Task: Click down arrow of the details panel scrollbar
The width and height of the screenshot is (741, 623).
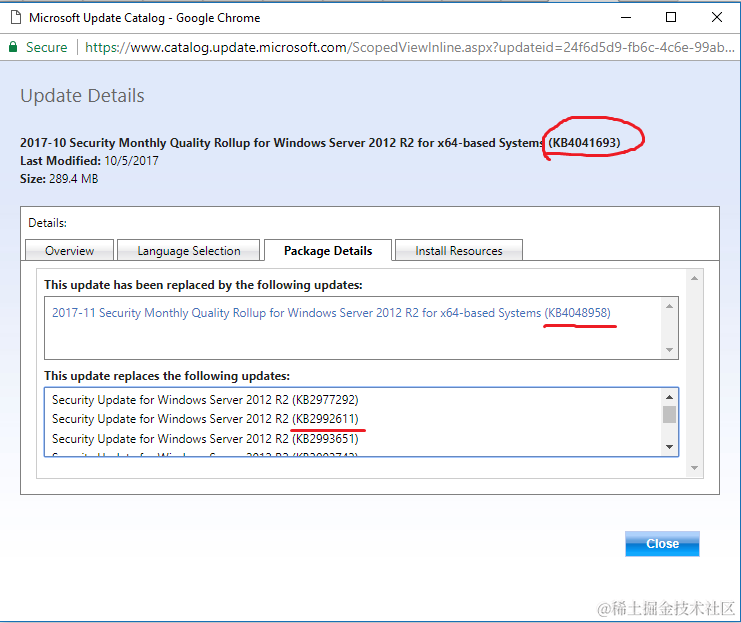Action: point(694,468)
